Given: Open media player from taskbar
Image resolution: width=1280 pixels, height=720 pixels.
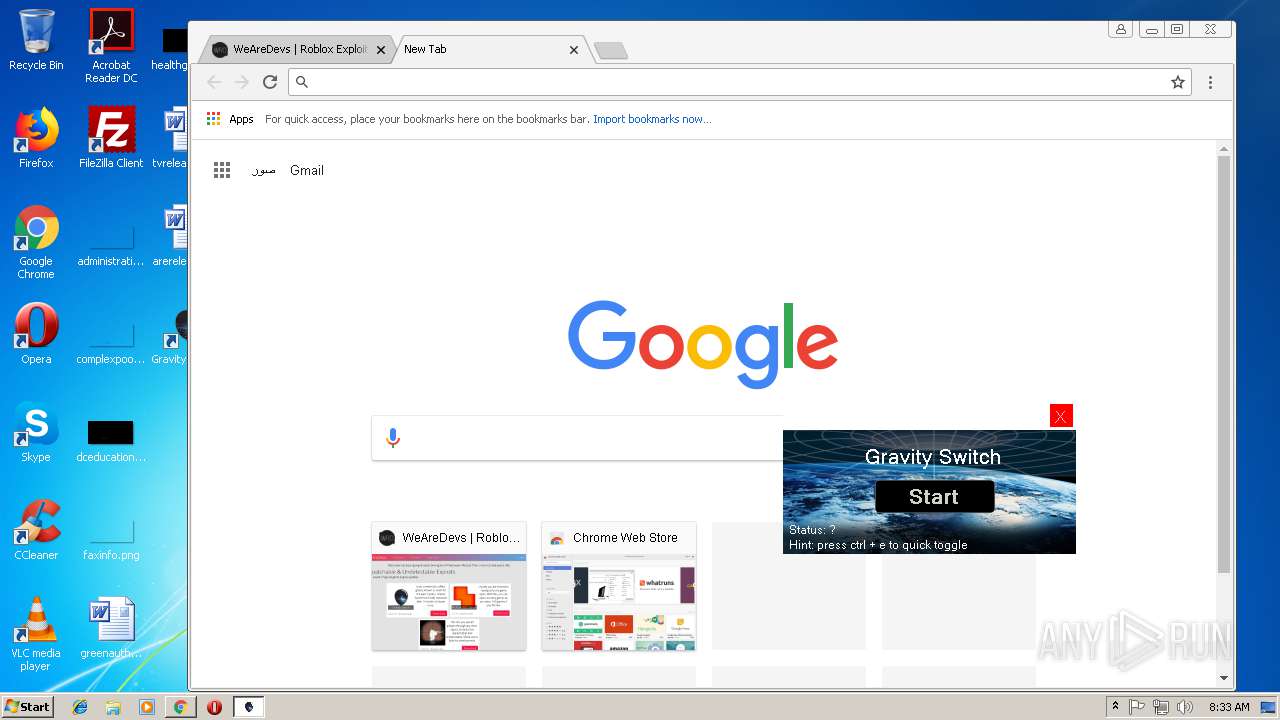Looking at the screenshot, I should tap(147, 707).
